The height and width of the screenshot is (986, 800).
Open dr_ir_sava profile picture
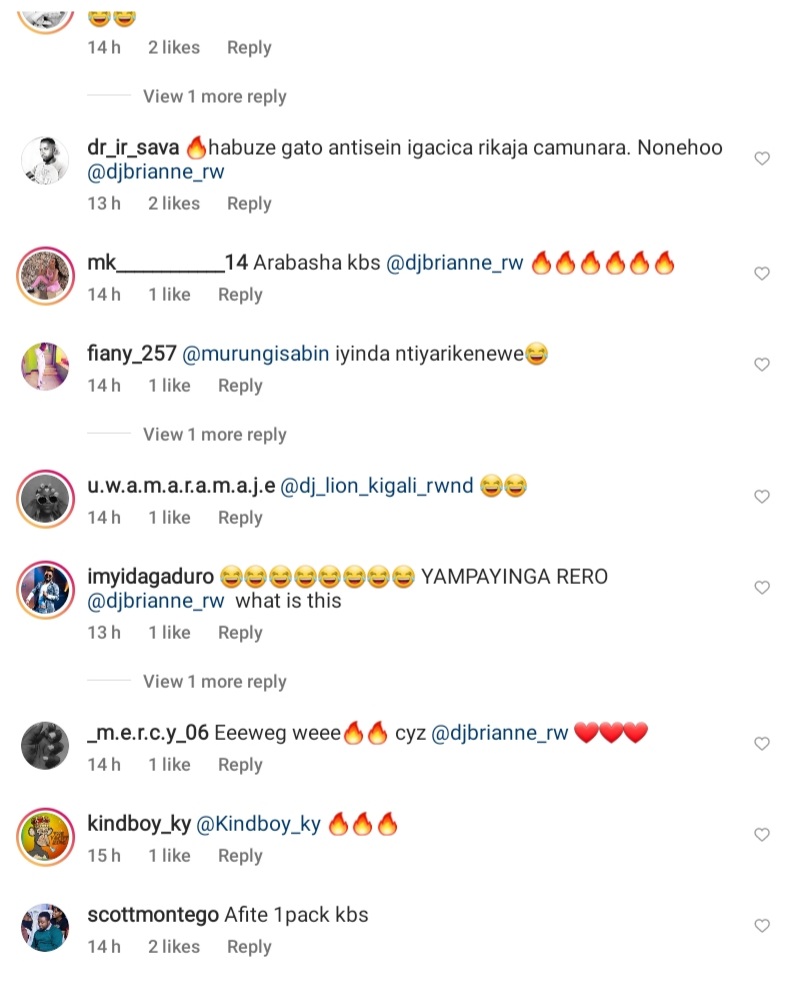tap(45, 160)
